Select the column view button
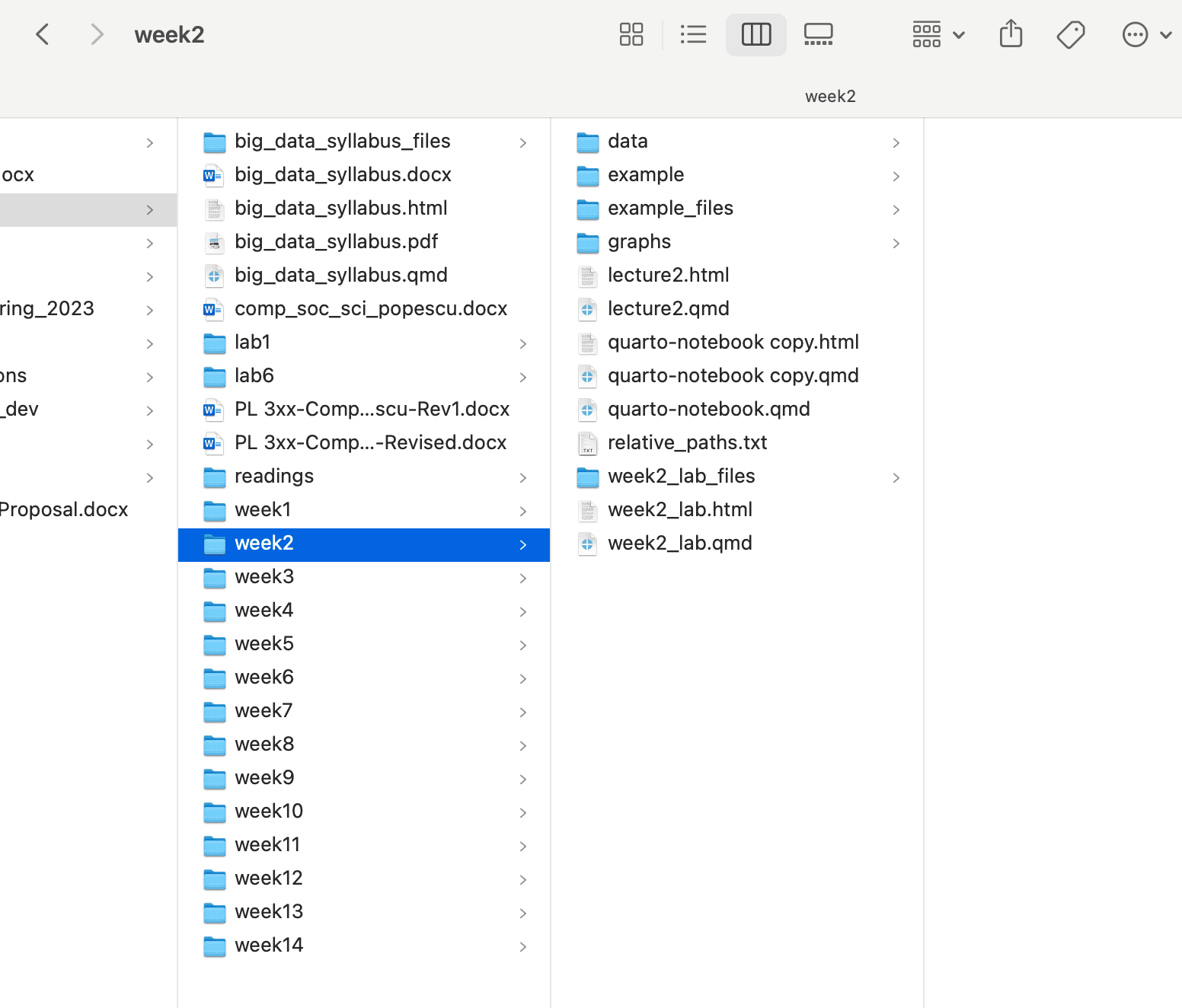This screenshot has height=1008, width=1182. pyautogui.click(x=756, y=34)
